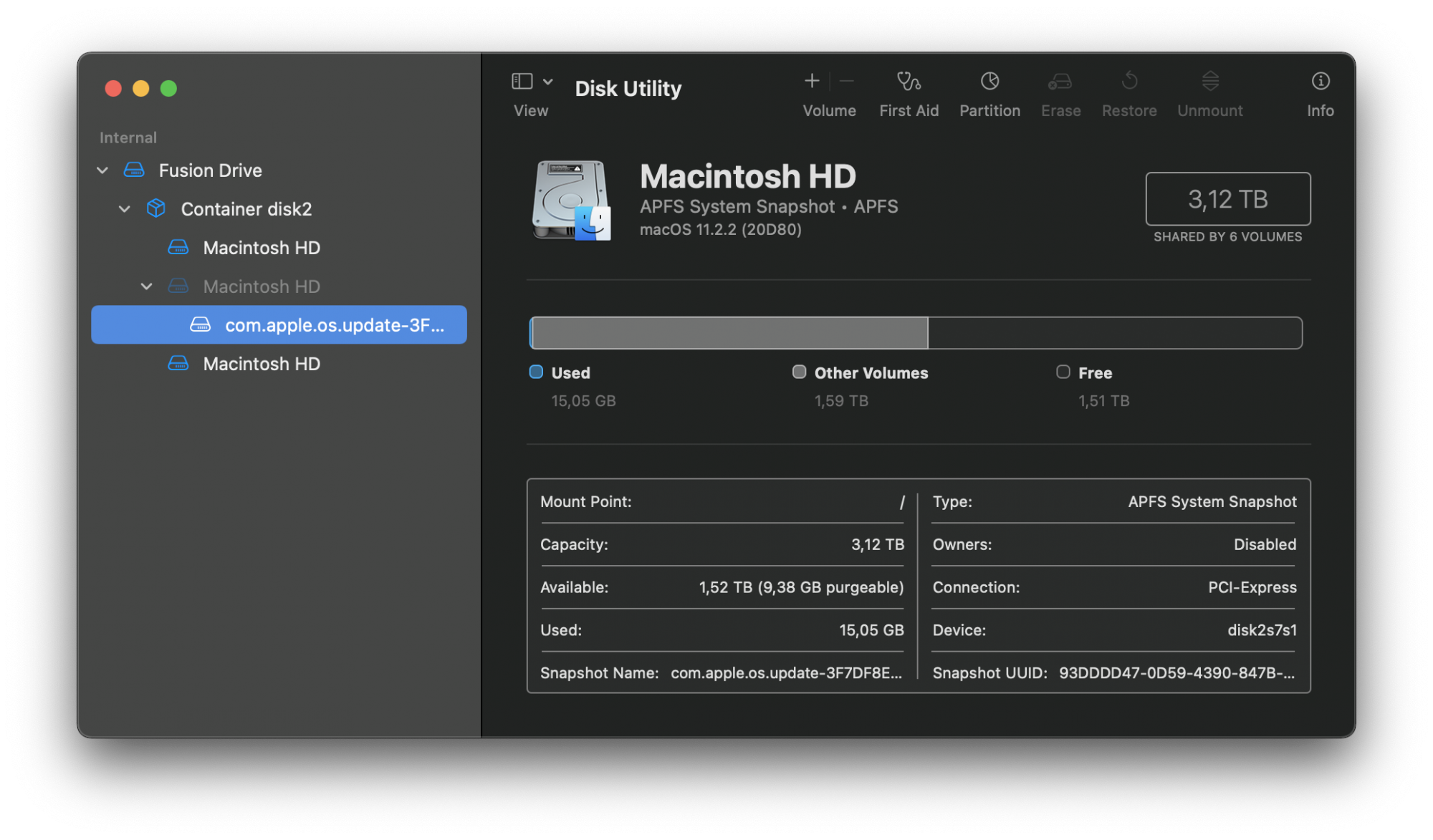Screen dimensions: 1433x840
Task: Expand the View dropdown chevron
Action: [548, 82]
